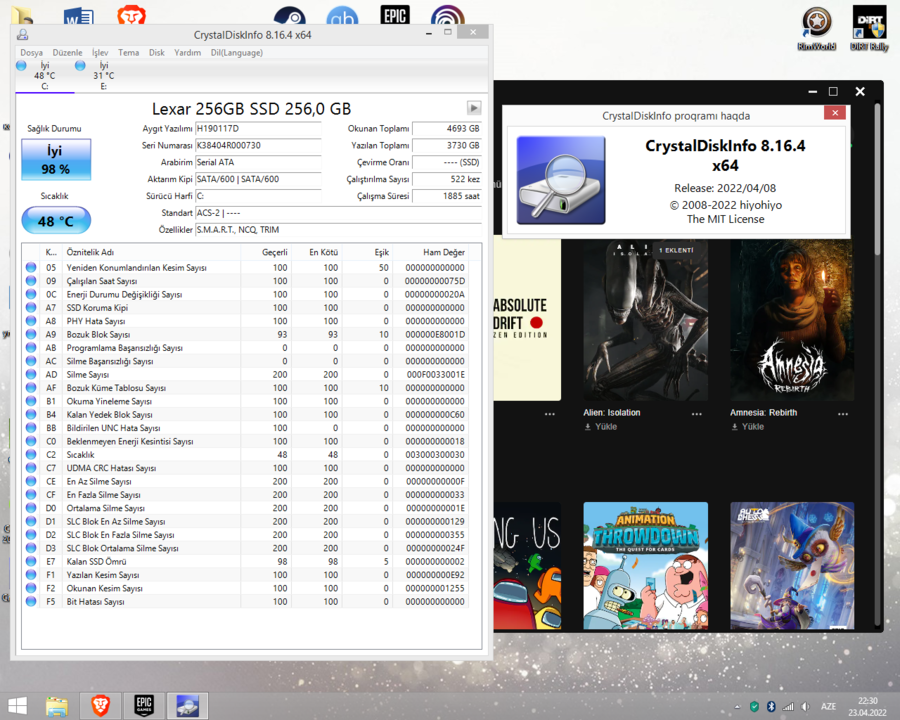Open Epic Games launcher from the taskbar
900x720 pixels.
(x=144, y=706)
